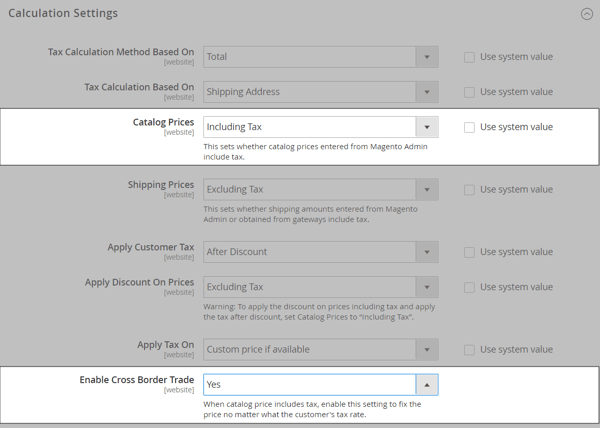Check Use system value for Apply Customer Tax

tap(469, 252)
